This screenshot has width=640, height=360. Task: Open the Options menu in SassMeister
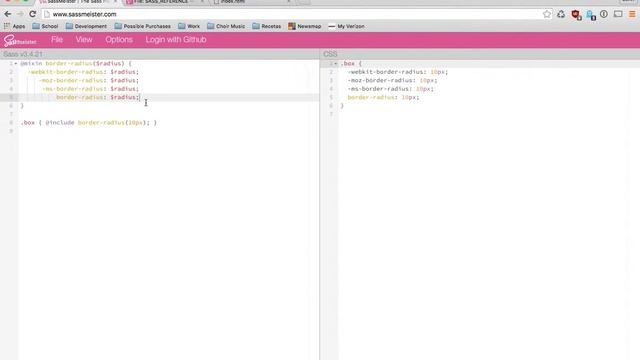(119, 40)
